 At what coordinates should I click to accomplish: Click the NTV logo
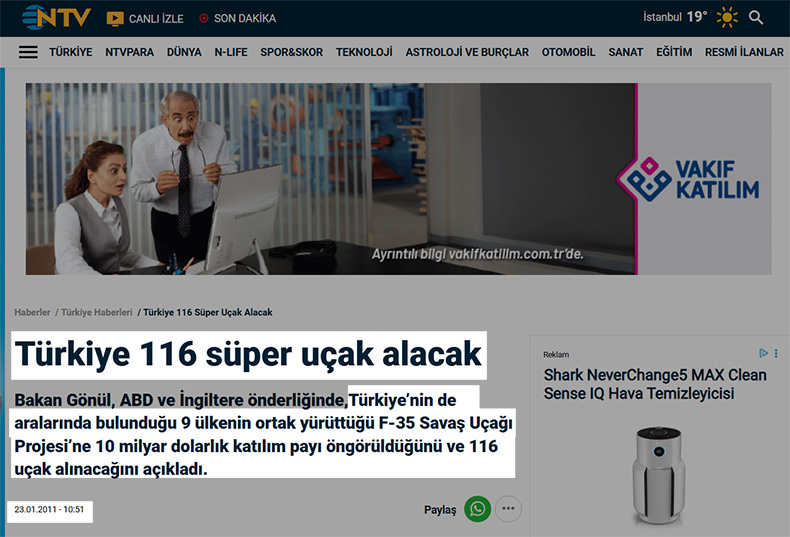coord(56,17)
